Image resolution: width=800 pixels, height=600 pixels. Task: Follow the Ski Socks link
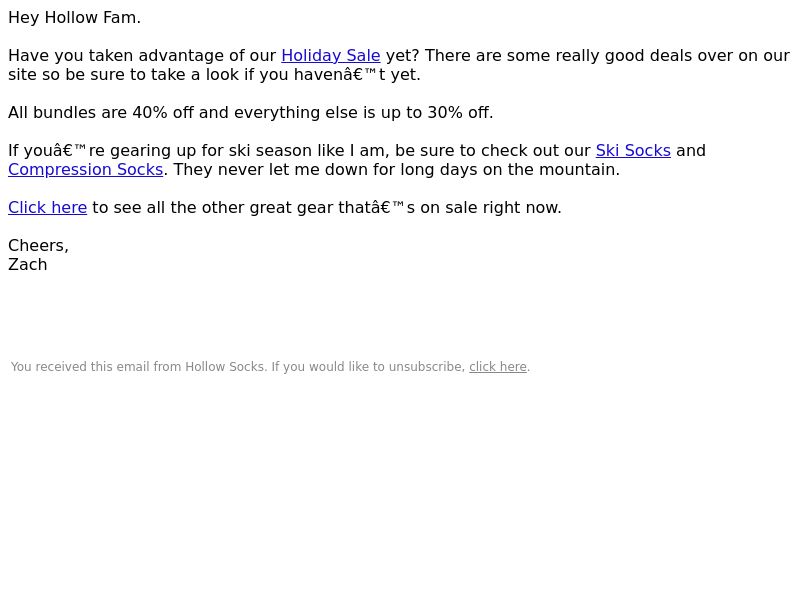tap(633, 151)
